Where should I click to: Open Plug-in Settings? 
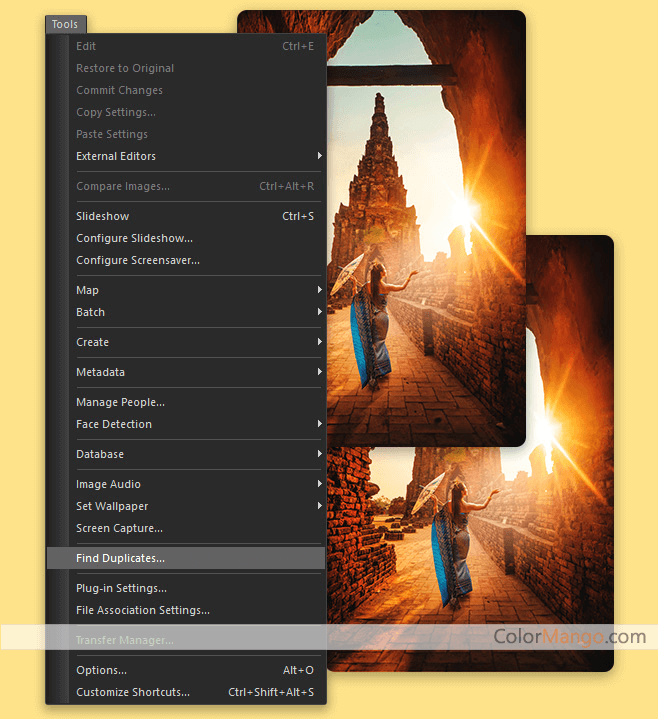point(121,588)
